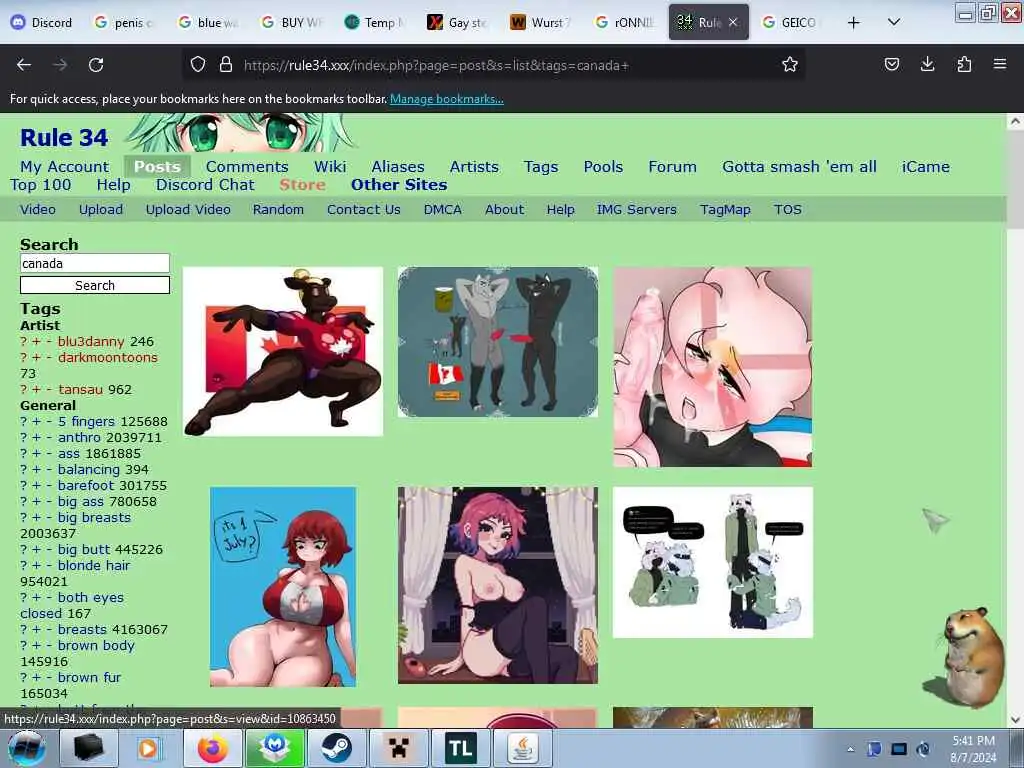Open the extensions puzzle icon
Image resolution: width=1024 pixels, height=768 pixels.
[x=964, y=64]
